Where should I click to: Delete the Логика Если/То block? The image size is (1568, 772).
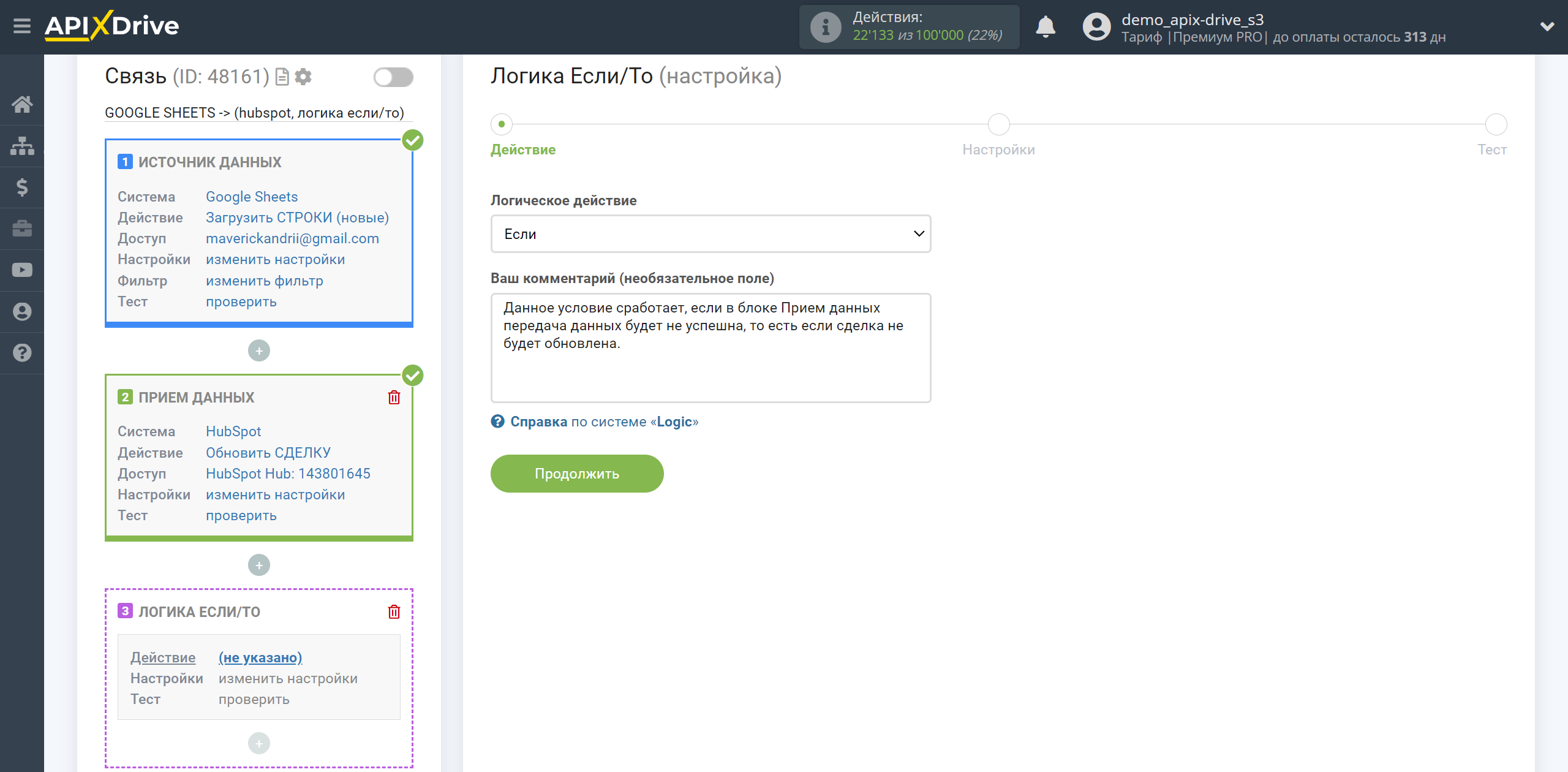(x=394, y=612)
